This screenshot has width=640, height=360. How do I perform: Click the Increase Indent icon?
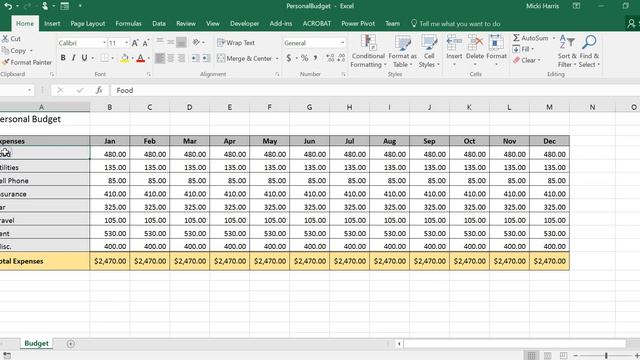point(206,58)
